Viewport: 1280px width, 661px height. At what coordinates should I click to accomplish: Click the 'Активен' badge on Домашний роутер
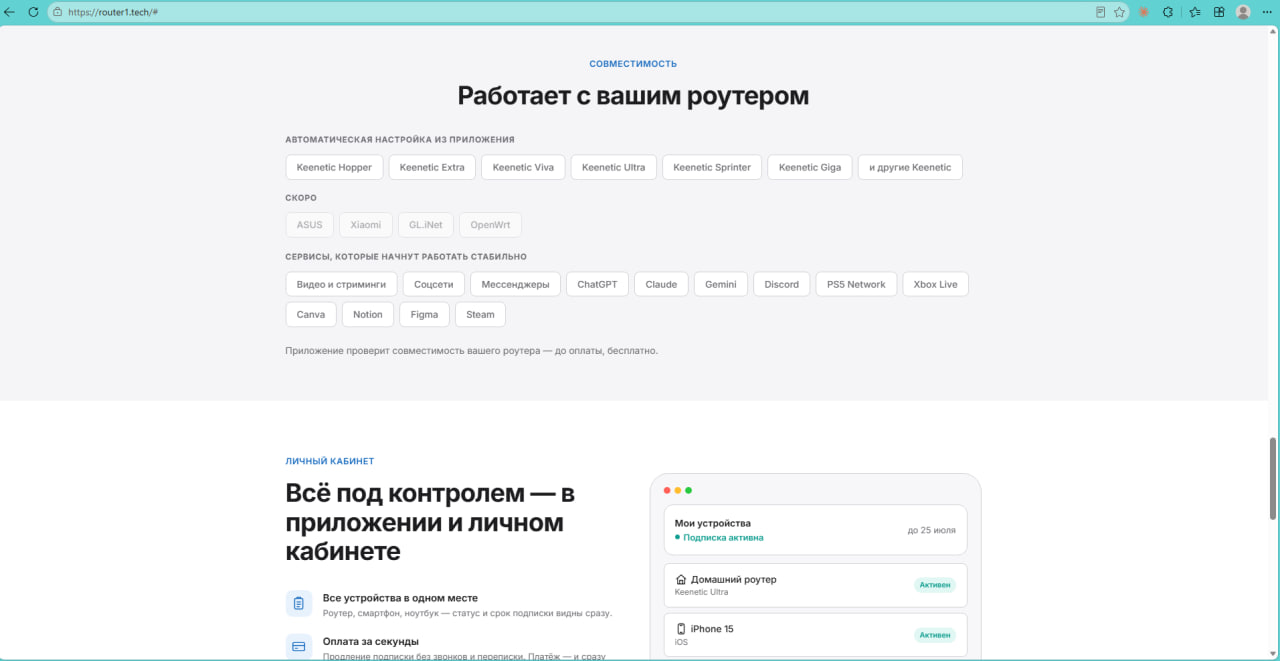click(935, 585)
